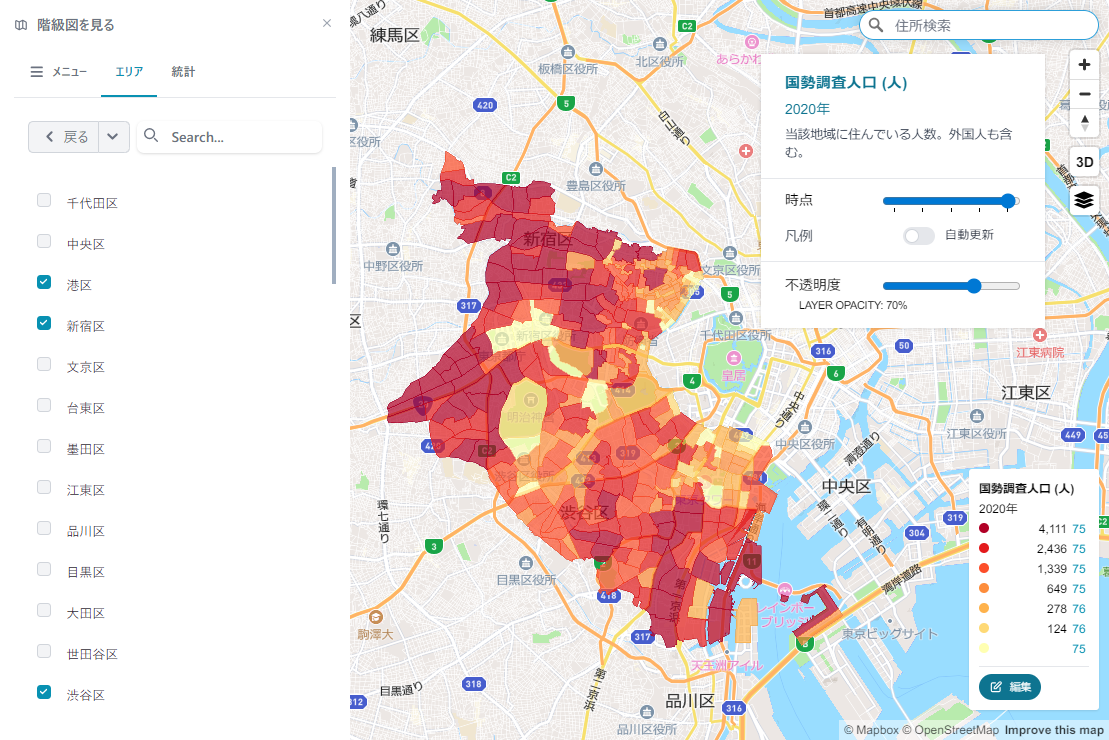
Task: Open the dropdown arrow next to 戻る
Action: pos(113,137)
